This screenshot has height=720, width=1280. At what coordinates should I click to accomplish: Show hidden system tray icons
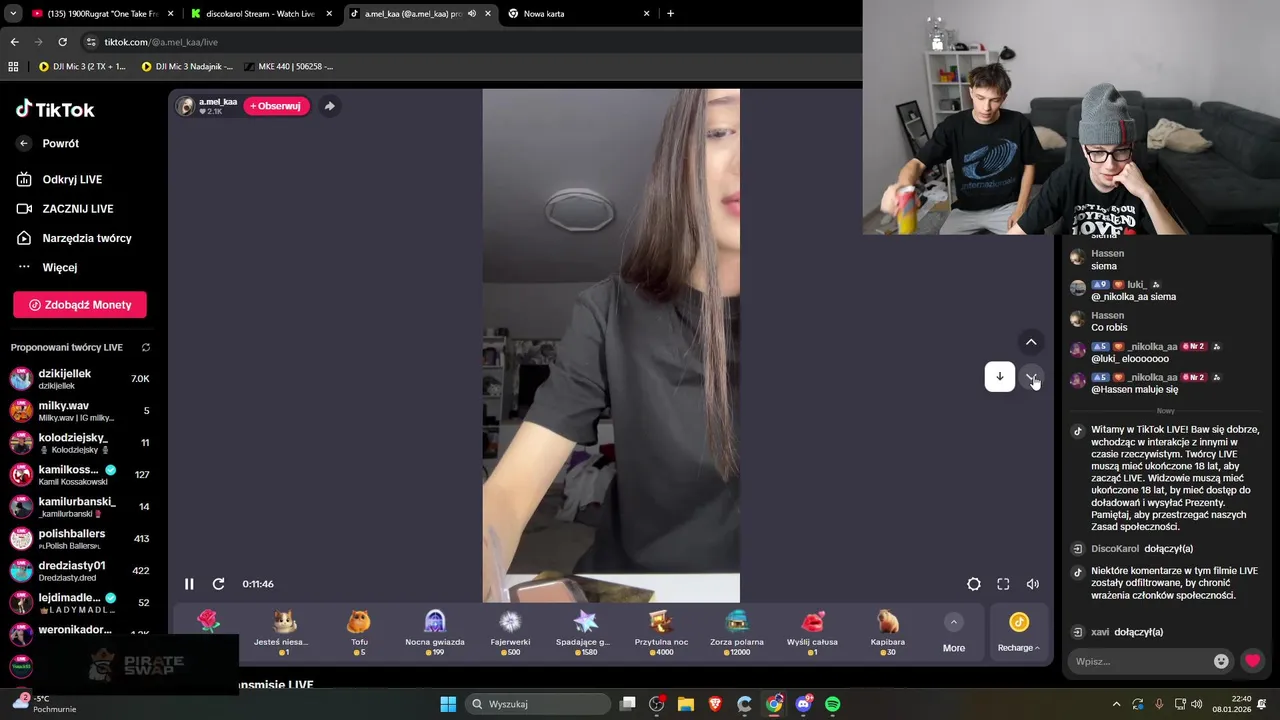point(1117,704)
